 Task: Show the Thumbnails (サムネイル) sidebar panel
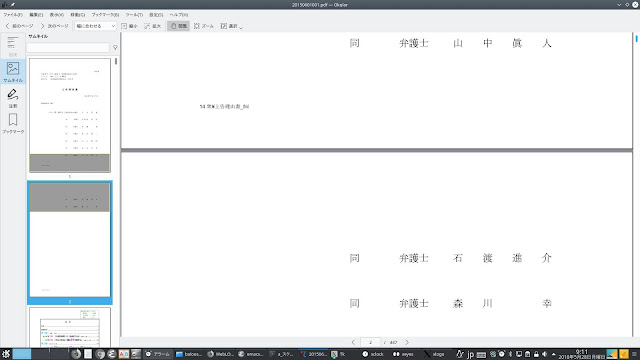tap(13, 71)
